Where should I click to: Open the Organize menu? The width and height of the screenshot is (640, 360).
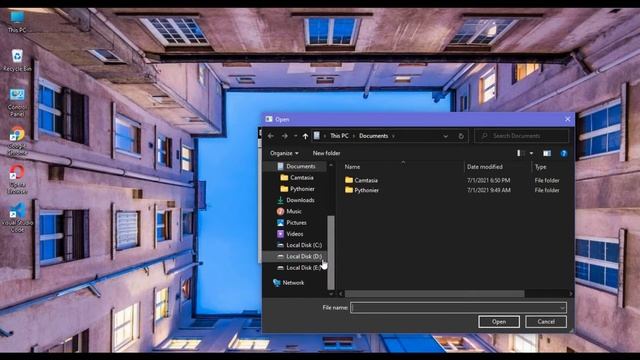coord(284,153)
